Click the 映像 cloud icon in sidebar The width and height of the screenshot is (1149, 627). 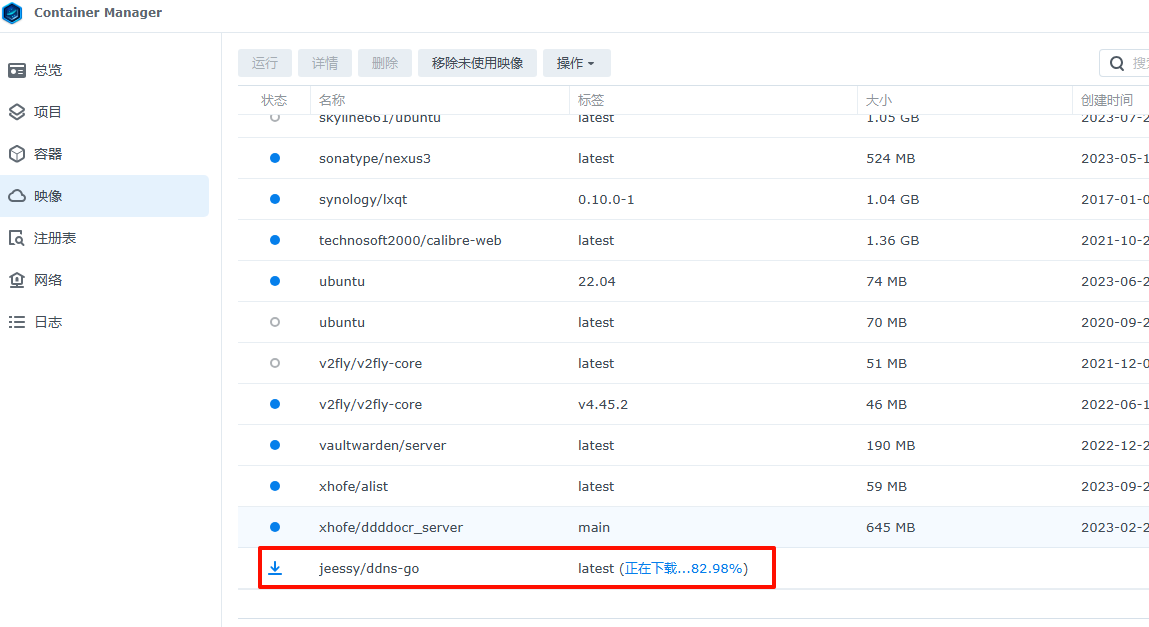click(x=17, y=196)
